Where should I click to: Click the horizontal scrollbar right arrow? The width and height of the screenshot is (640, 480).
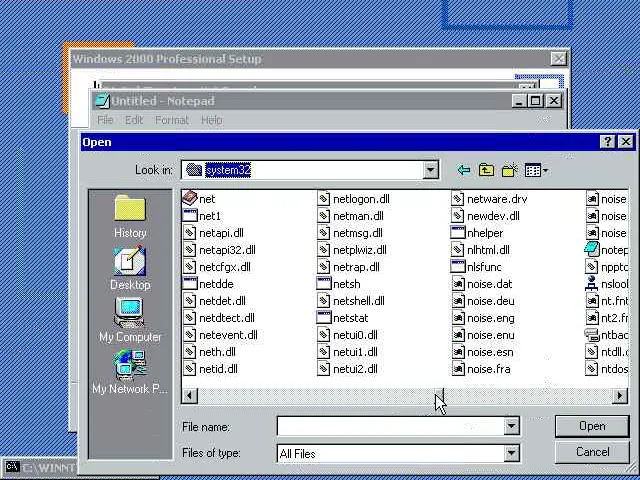[x=620, y=396]
